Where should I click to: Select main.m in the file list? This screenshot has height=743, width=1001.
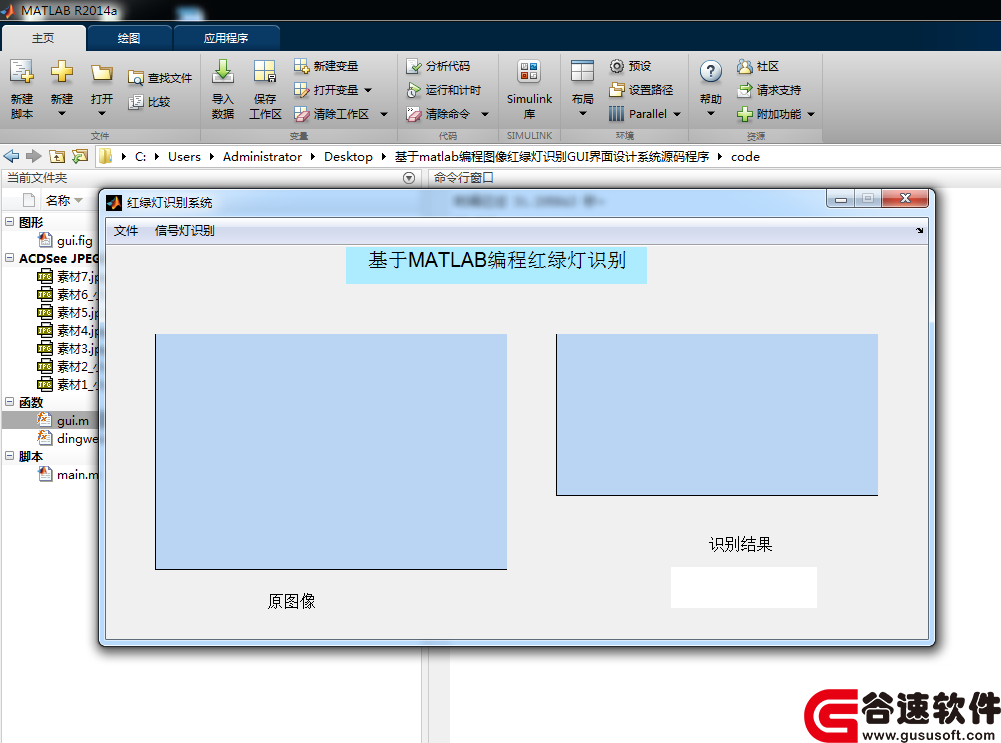(77, 474)
